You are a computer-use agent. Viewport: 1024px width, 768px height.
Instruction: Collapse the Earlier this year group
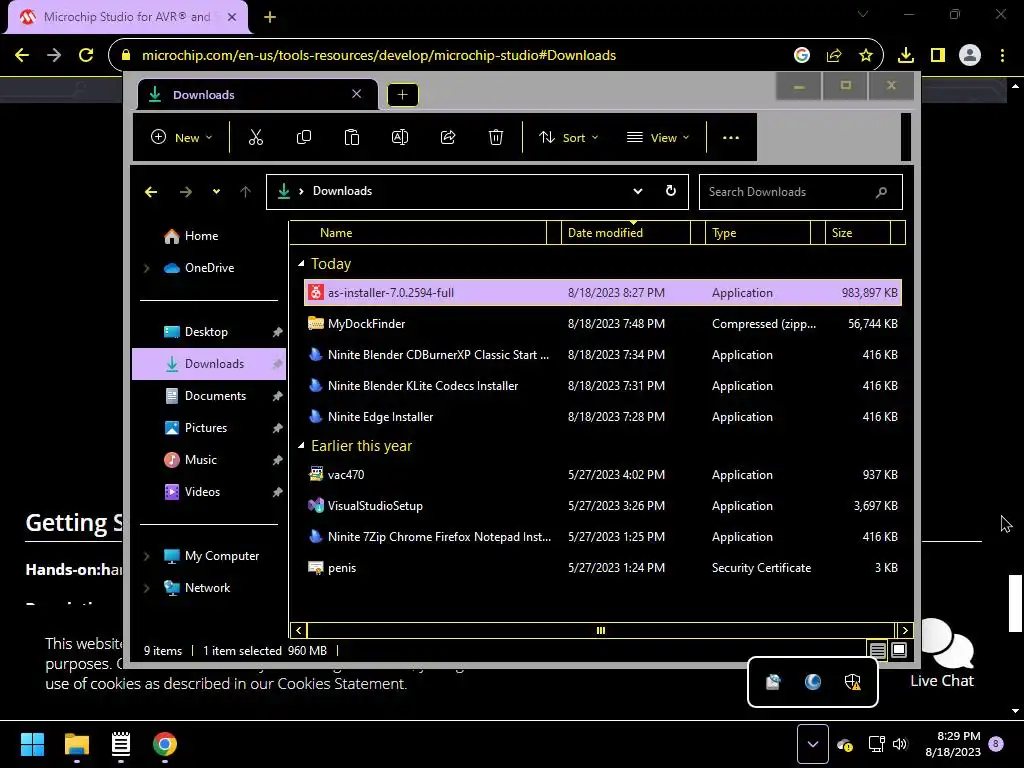[301, 446]
